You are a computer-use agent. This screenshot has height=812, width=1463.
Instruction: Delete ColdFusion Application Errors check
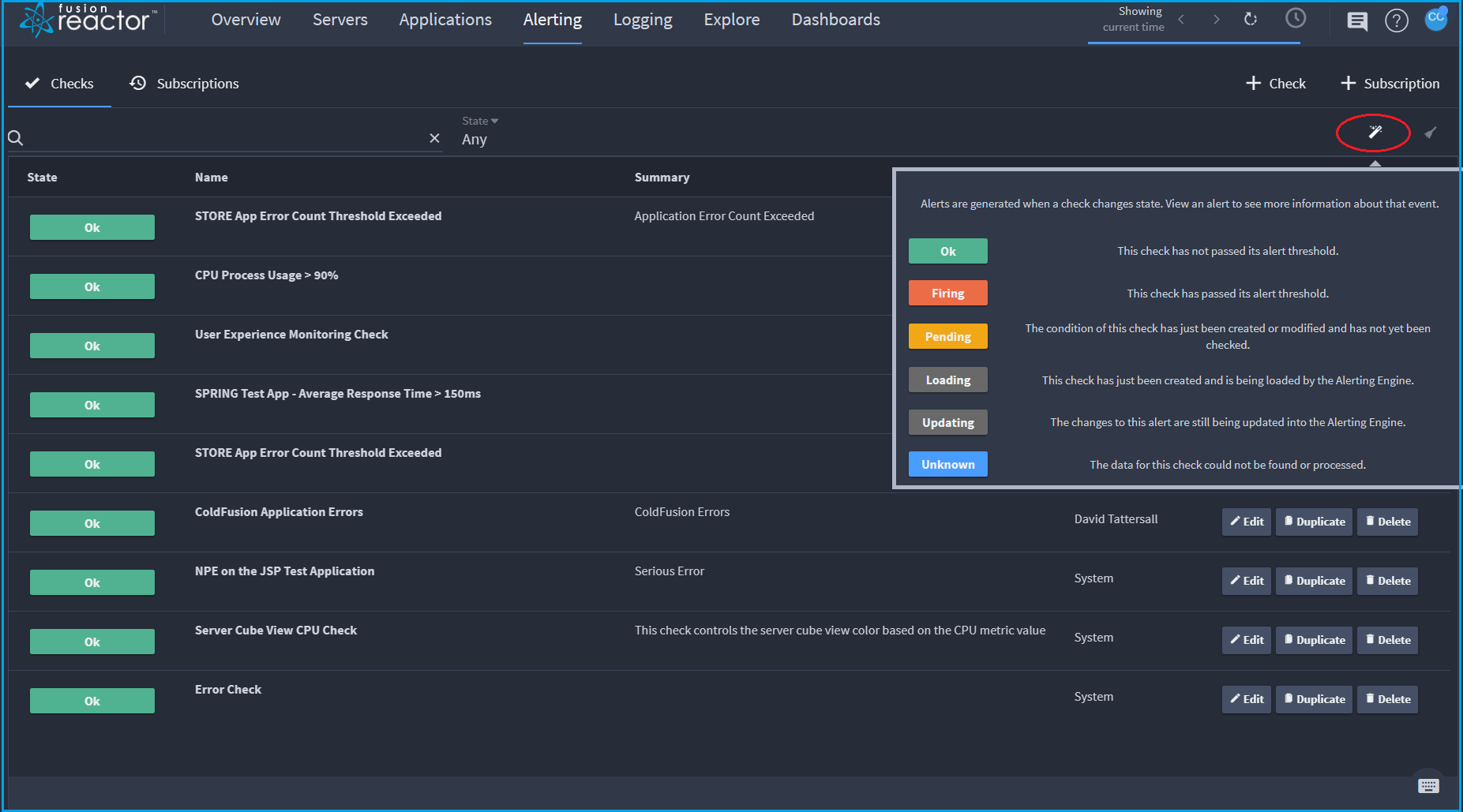tap(1387, 522)
